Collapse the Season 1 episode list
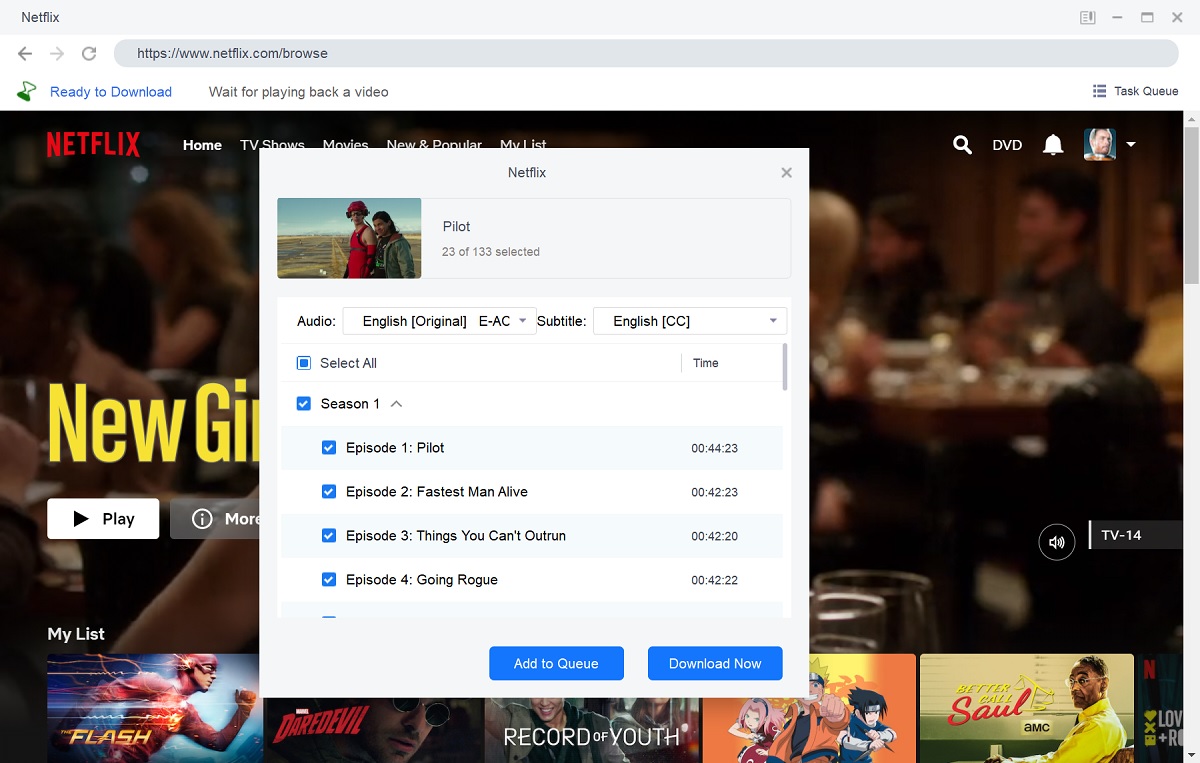Image resolution: width=1200 pixels, height=763 pixels. pos(396,404)
